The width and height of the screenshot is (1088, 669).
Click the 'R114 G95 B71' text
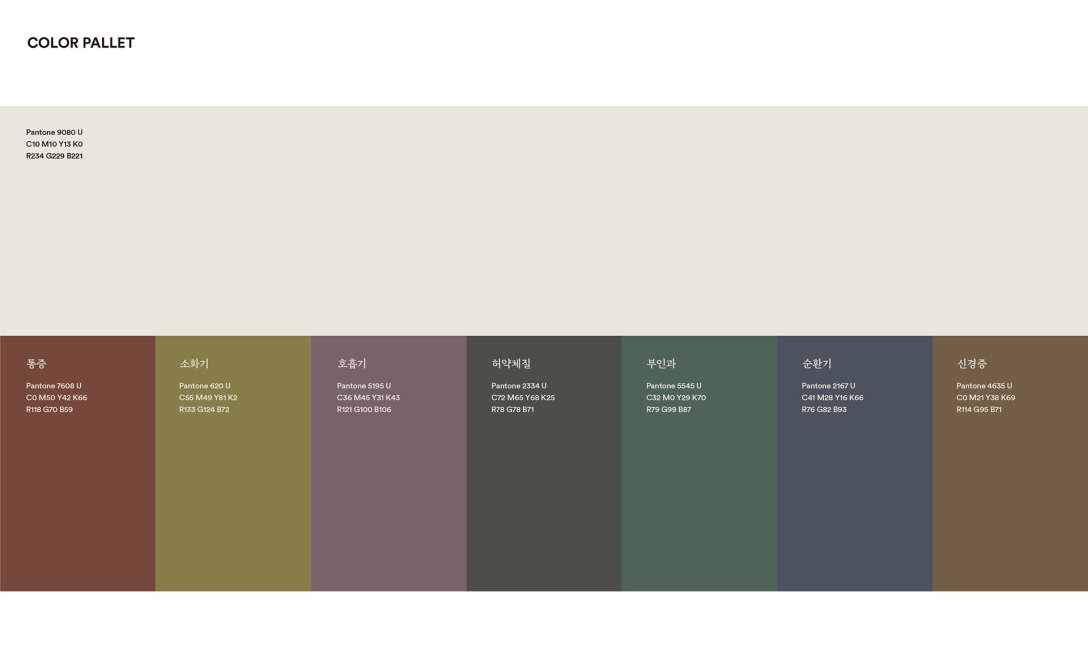coord(979,409)
